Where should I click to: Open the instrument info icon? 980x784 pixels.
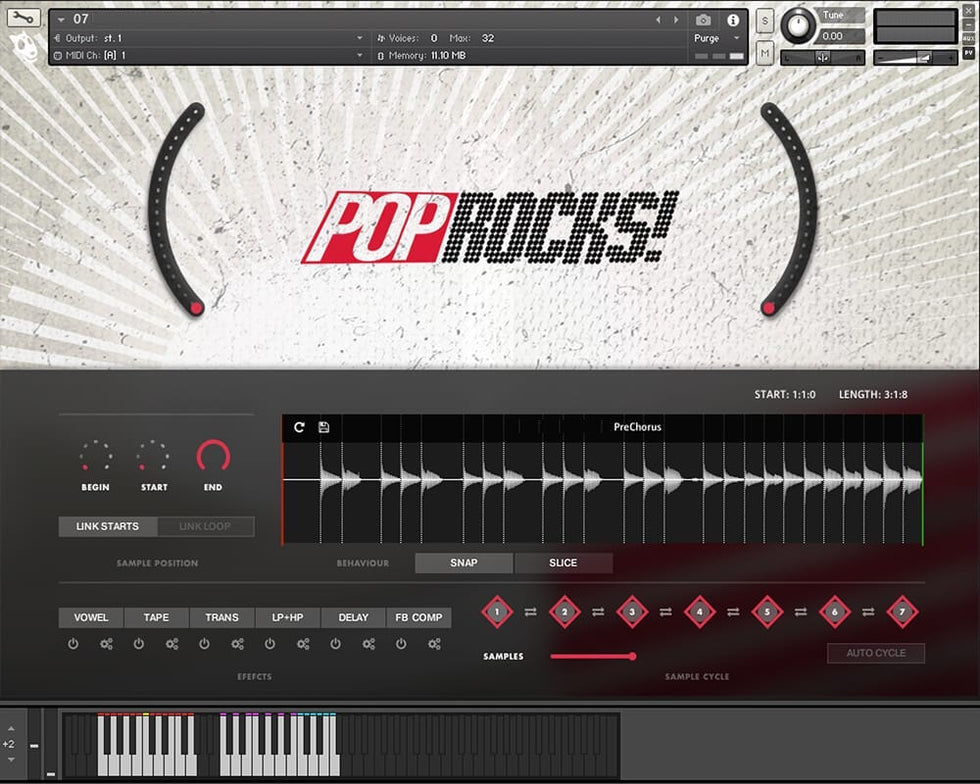click(733, 20)
